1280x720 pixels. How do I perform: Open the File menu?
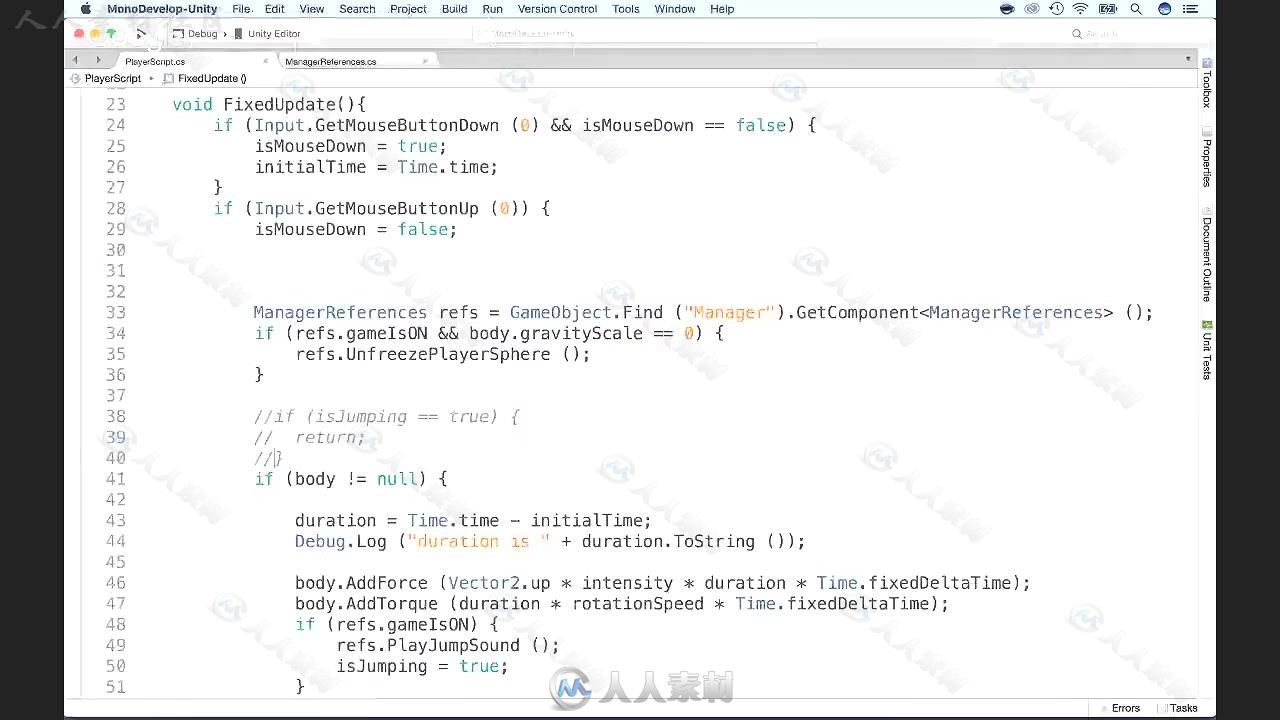point(242,9)
